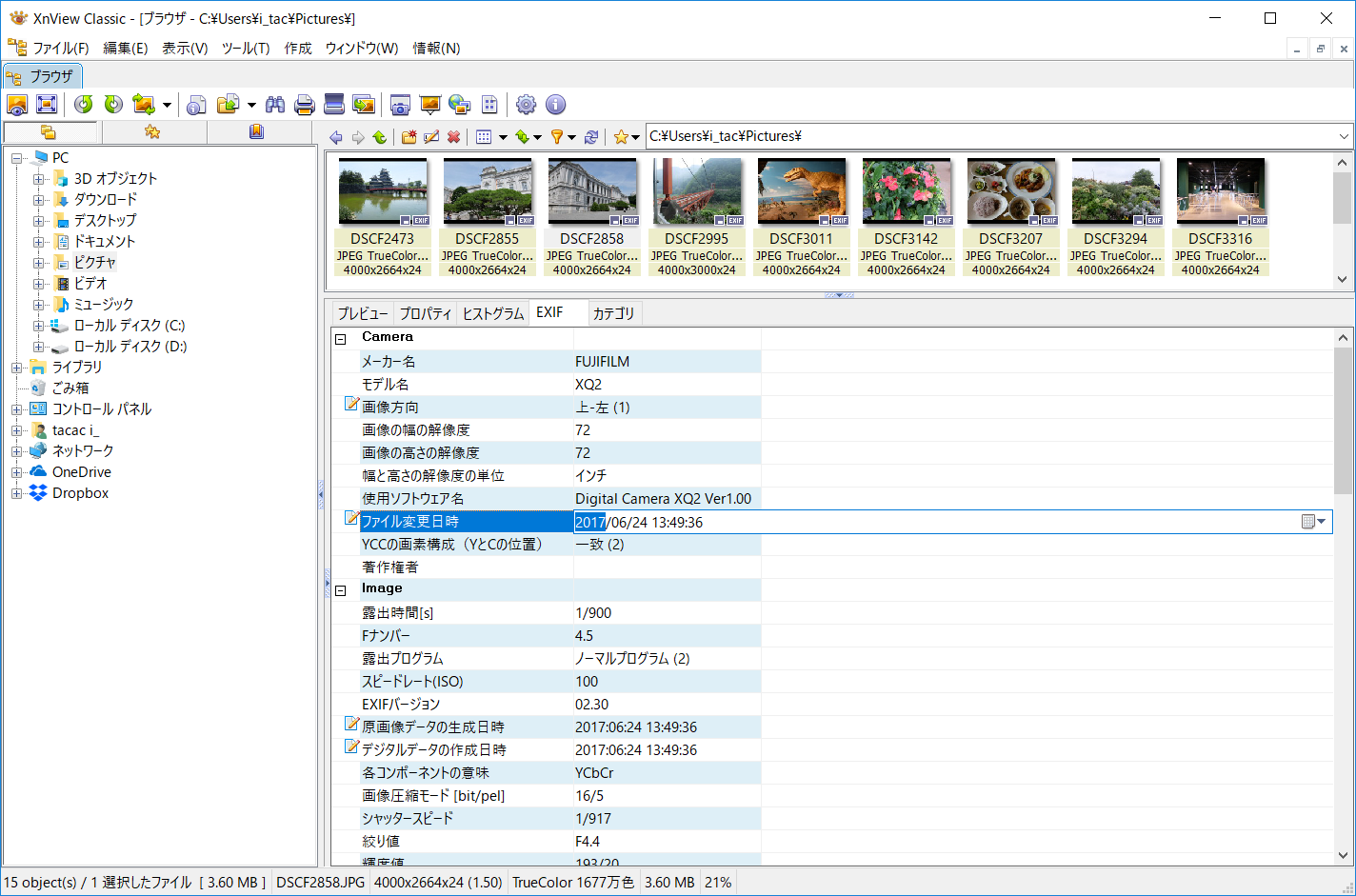Delete the file using the red X icon

tap(453, 136)
